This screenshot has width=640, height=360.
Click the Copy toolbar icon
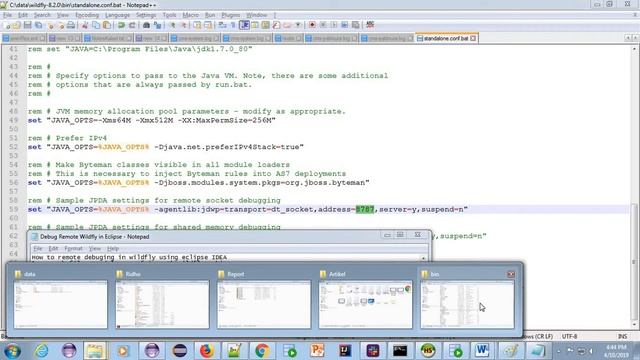click(96, 25)
